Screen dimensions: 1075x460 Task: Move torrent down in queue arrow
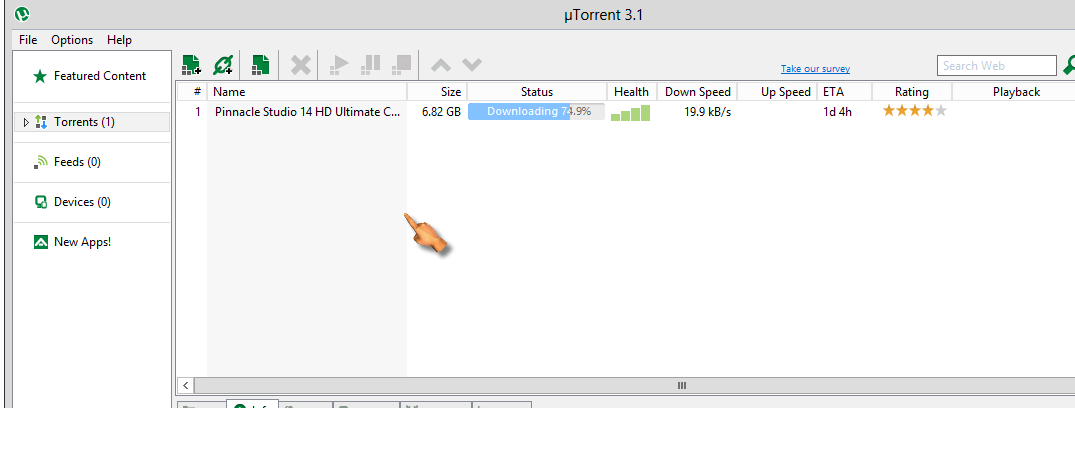tap(472, 65)
